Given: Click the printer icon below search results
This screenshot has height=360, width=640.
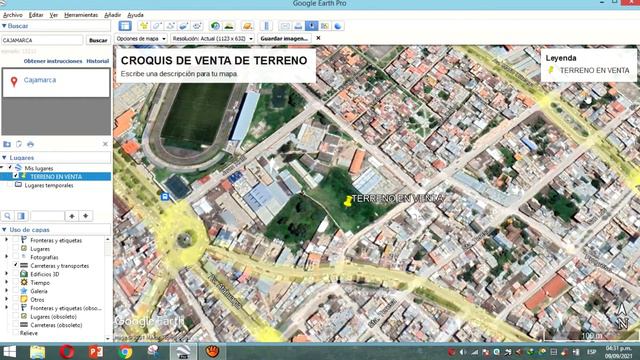Looking at the screenshot, I should 31,144.
